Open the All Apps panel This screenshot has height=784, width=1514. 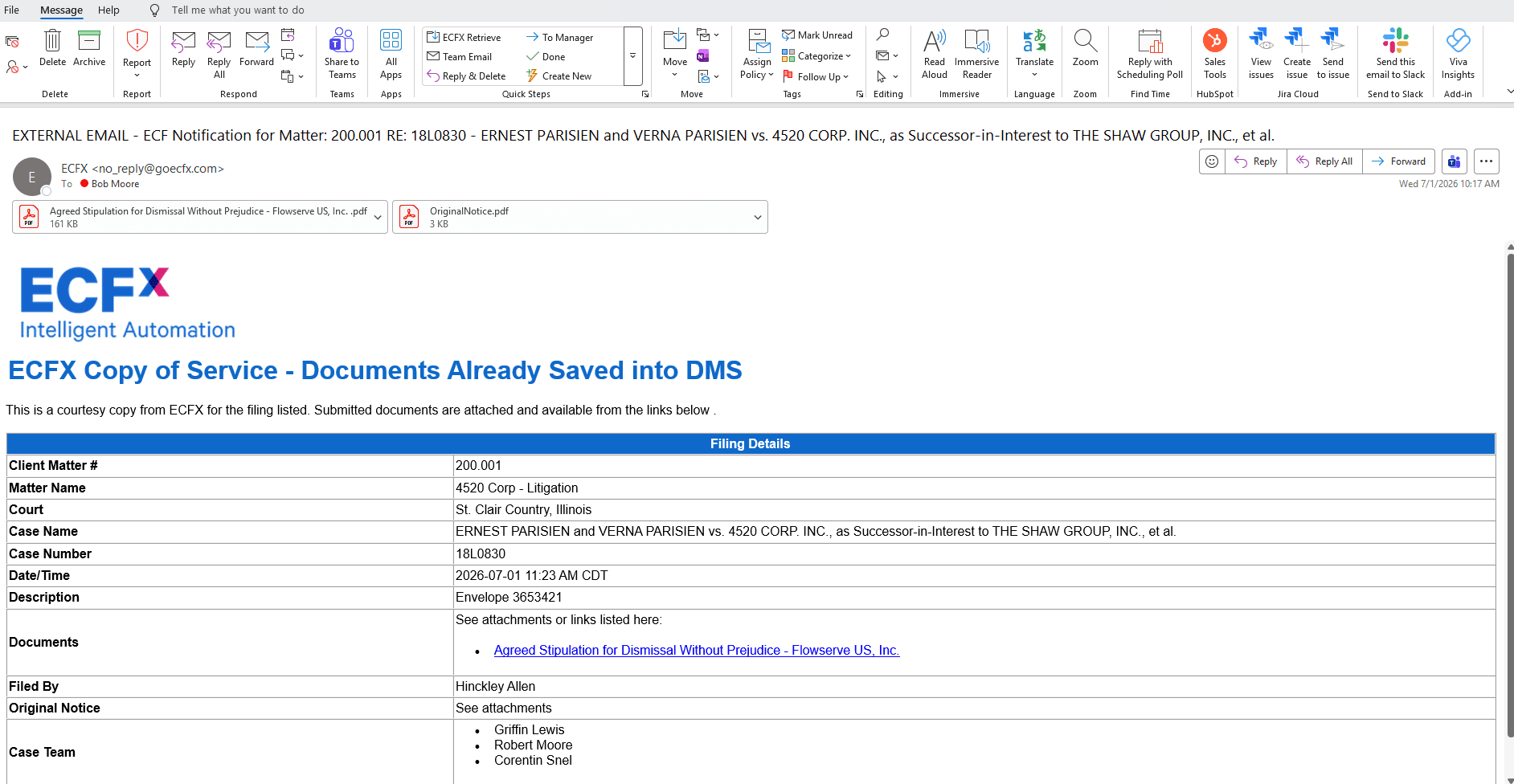391,54
